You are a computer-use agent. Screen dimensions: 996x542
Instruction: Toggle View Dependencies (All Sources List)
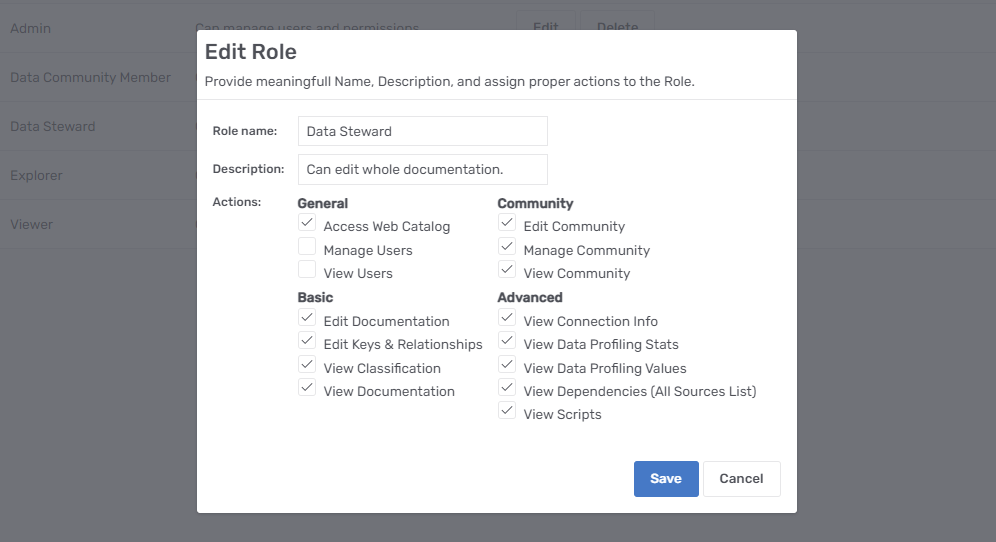pos(507,388)
